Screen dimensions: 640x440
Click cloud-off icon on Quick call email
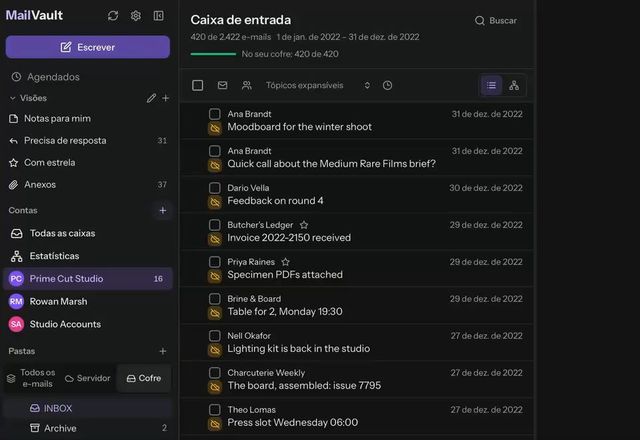click(x=215, y=165)
